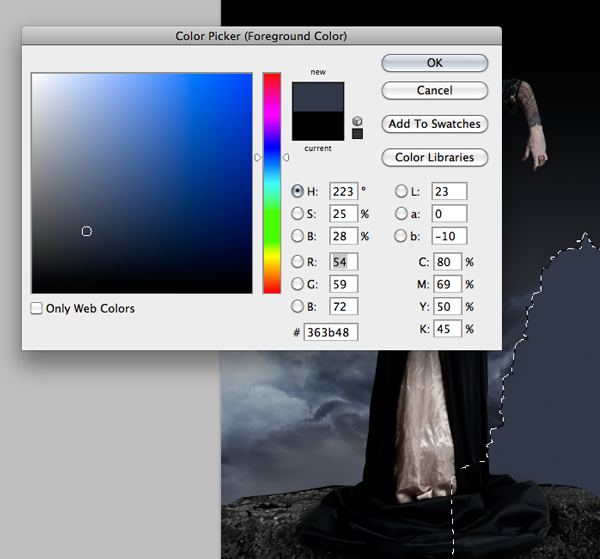Select the L lightness radio button

click(x=401, y=191)
